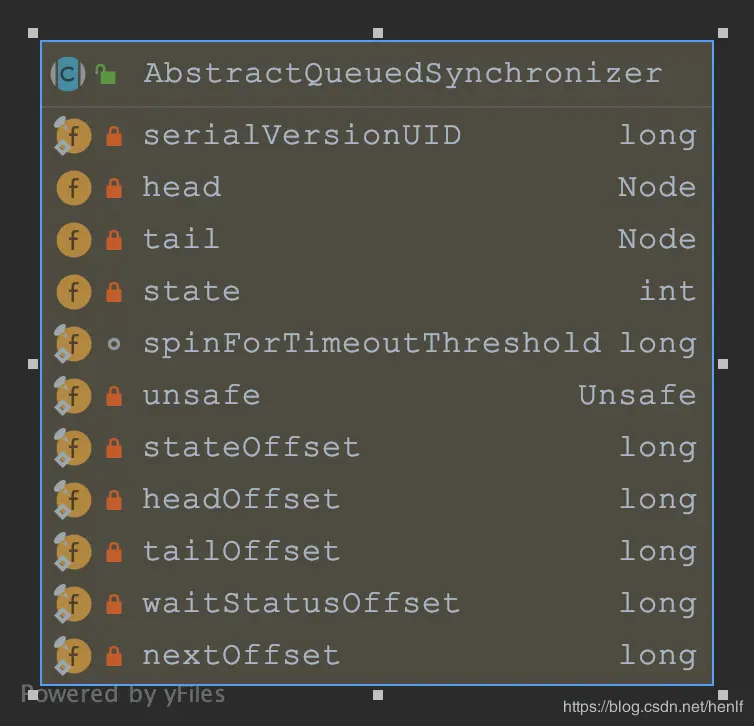Click the static field icon beside nextOffset
This screenshot has width=754, height=726.
point(72,655)
